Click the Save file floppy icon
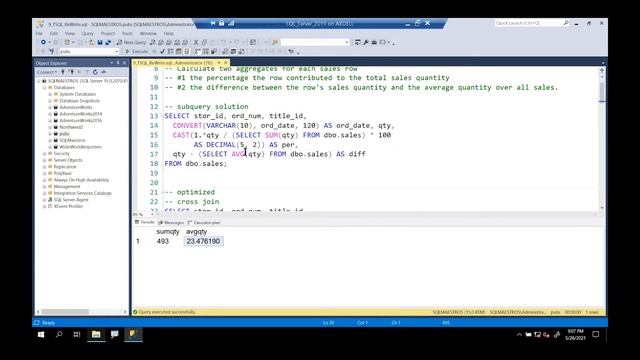The height and width of the screenshot is (360, 640). pyautogui.click(x=100, y=42)
